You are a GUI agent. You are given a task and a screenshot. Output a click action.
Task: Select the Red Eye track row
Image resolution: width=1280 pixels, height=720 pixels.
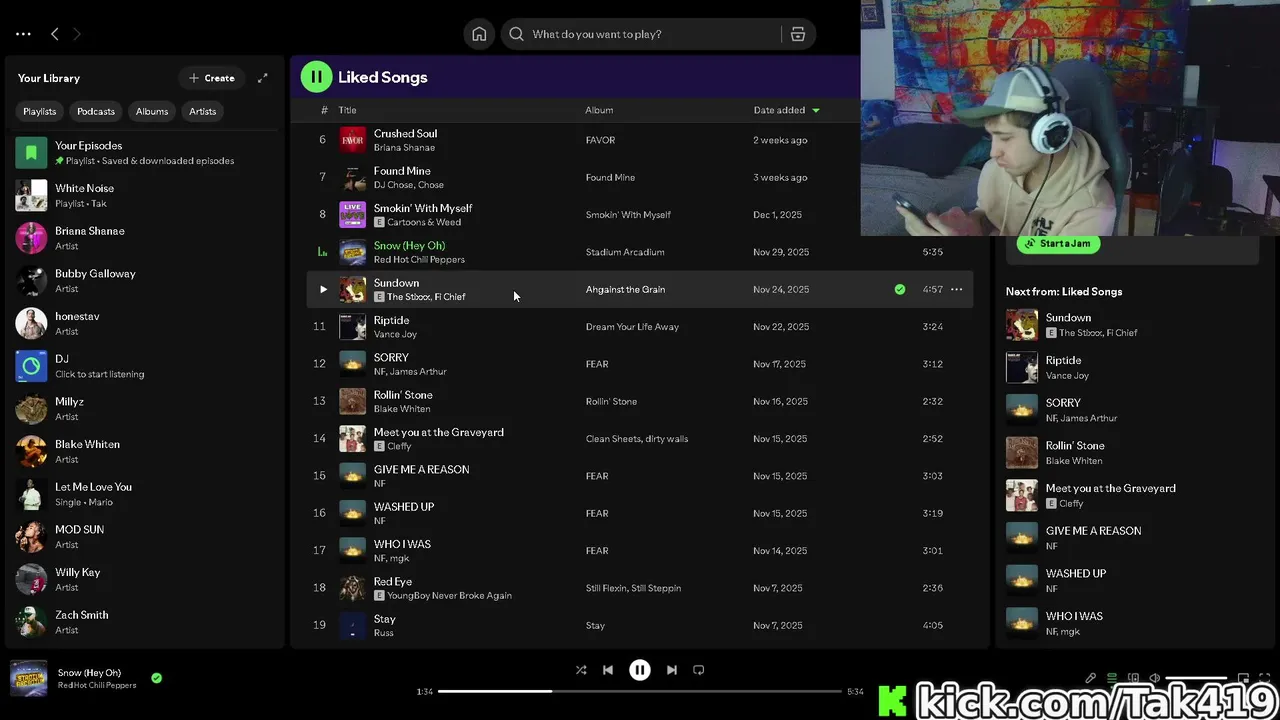(640, 588)
